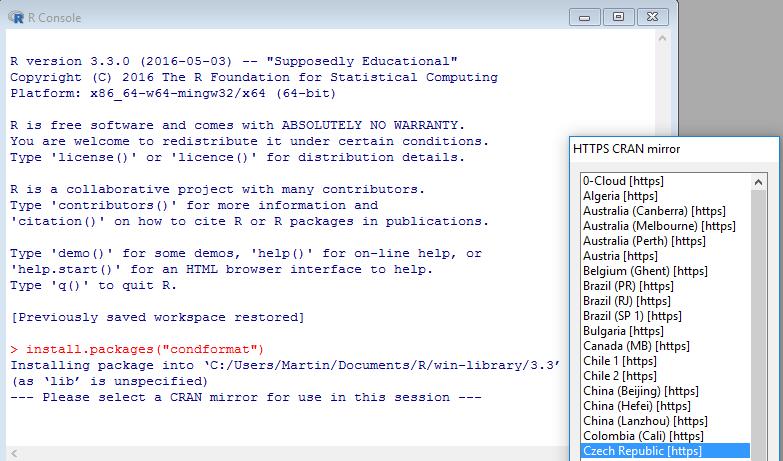Click the CRAN mirror list scrollbar track
The height and width of the screenshot is (461, 783).
[758, 325]
